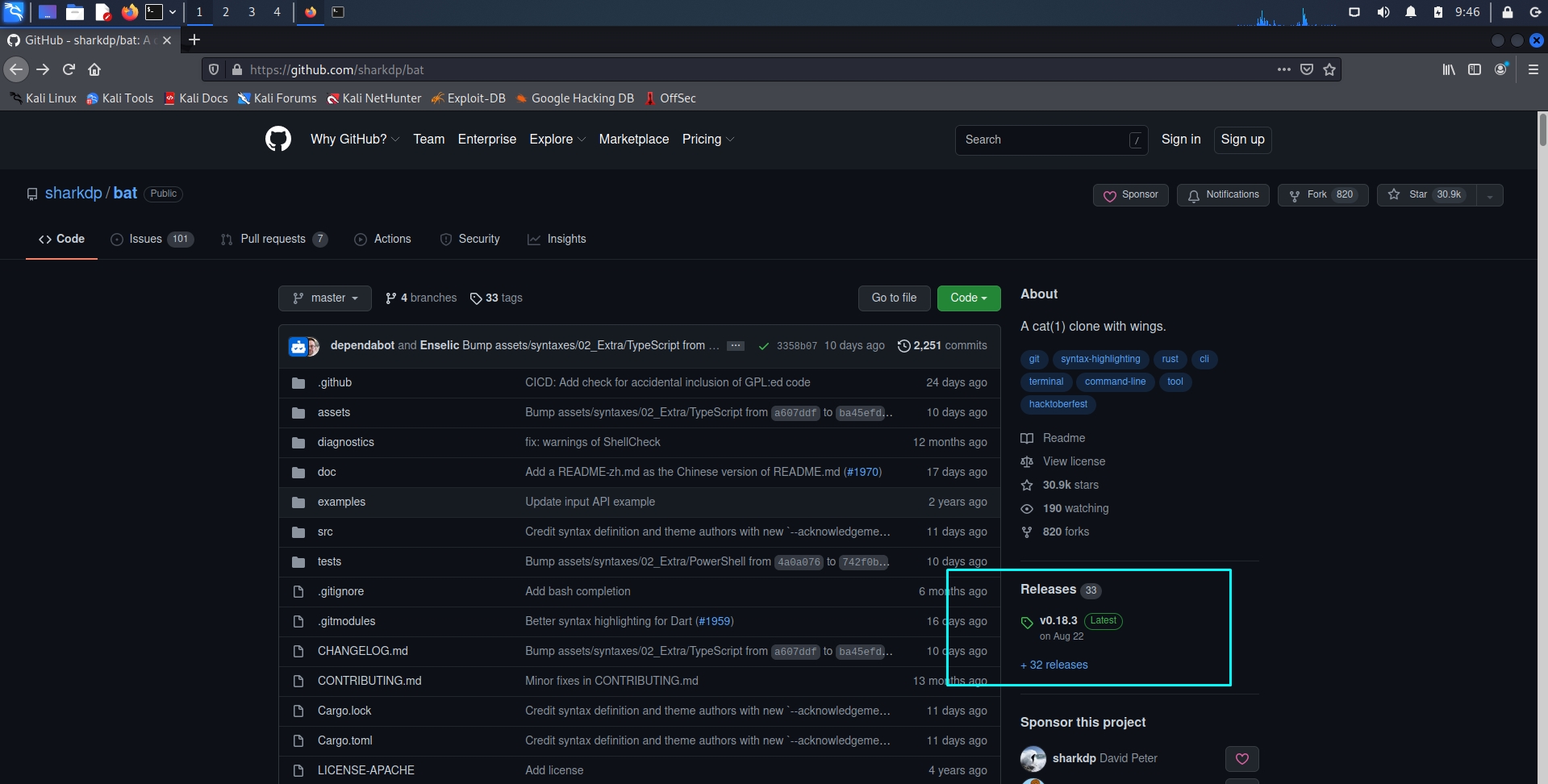Fork the repository with the Fork button
This screenshot has width=1548, height=784.
(x=1323, y=195)
